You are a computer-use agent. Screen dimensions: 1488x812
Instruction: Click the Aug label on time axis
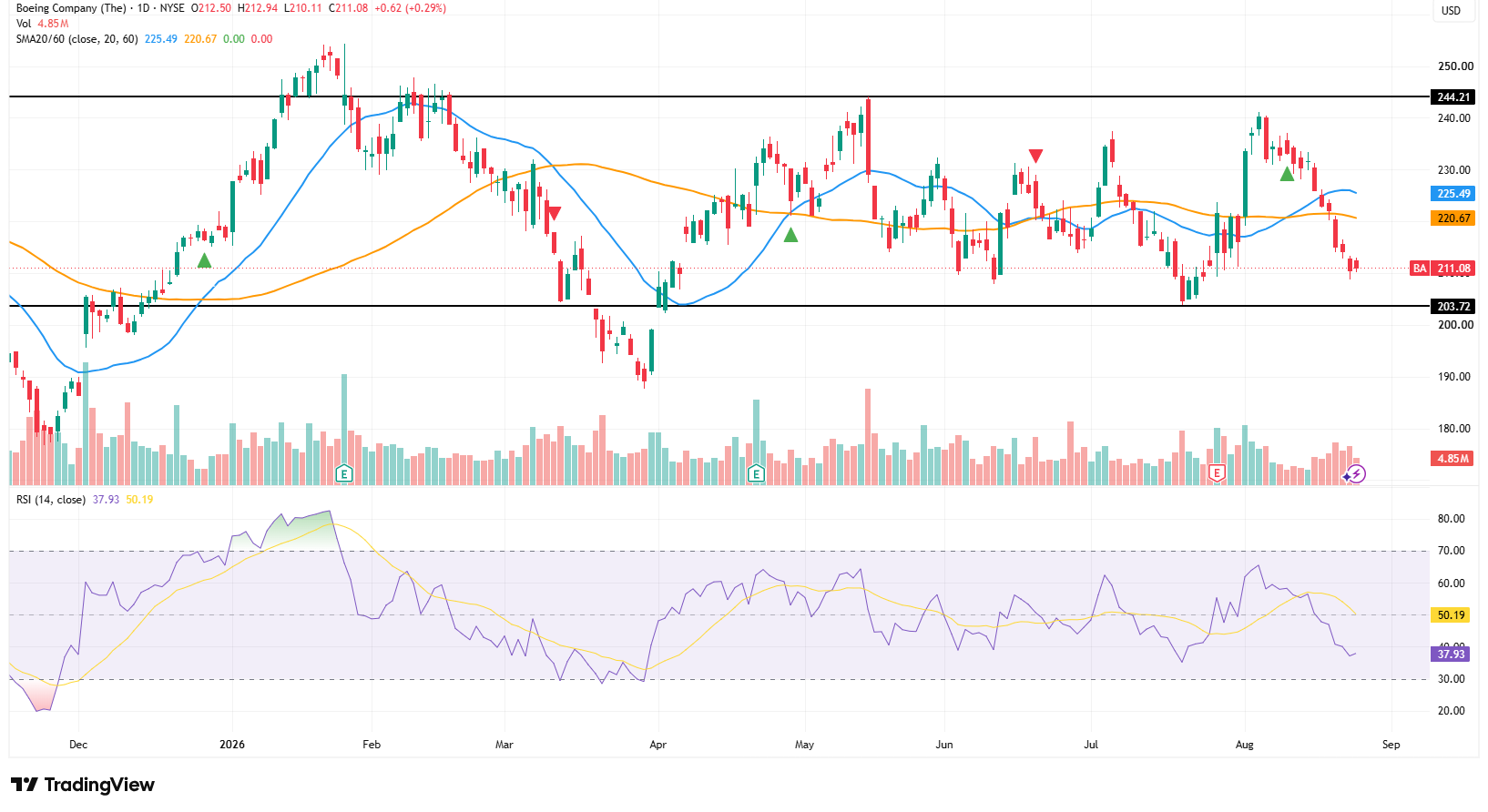point(1244,745)
